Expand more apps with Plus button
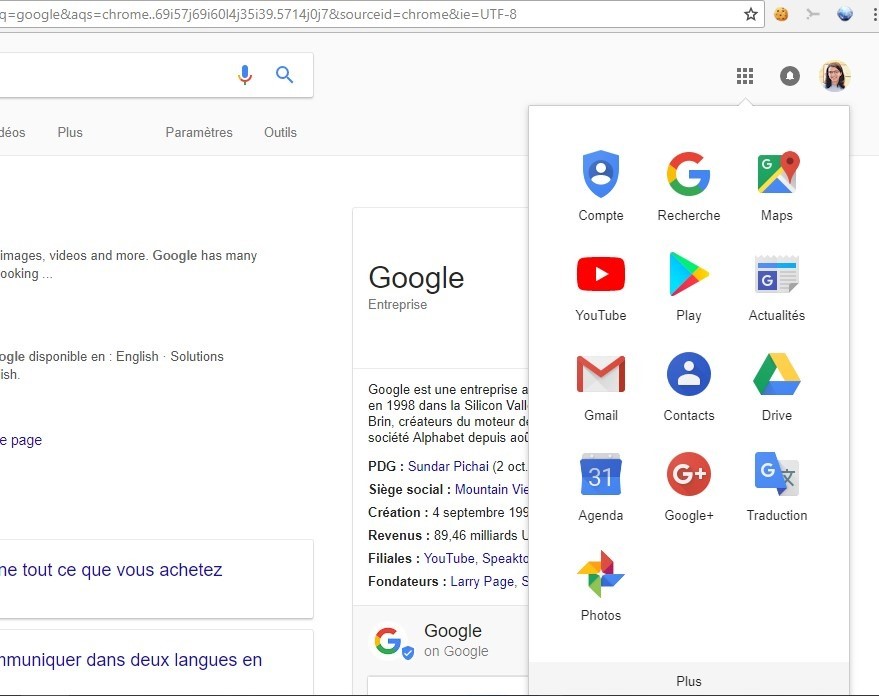This screenshot has height=696, width=879. 688,681
